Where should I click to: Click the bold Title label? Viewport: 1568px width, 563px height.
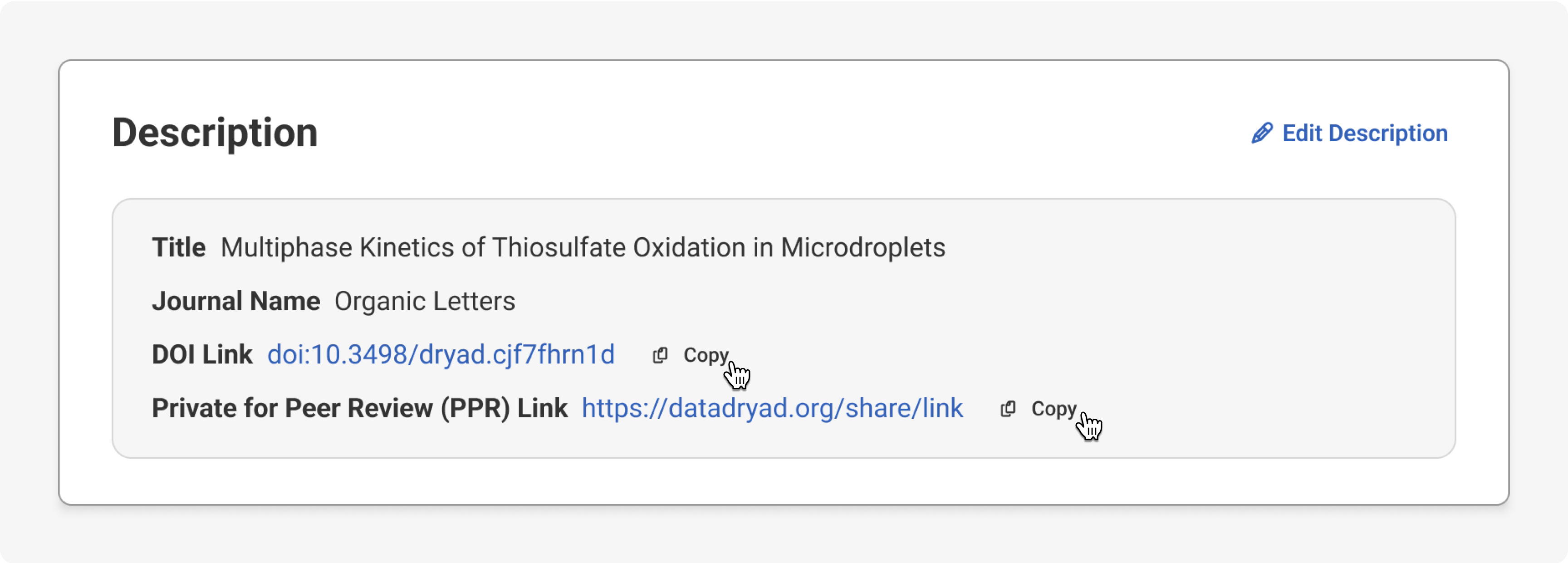tap(178, 248)
